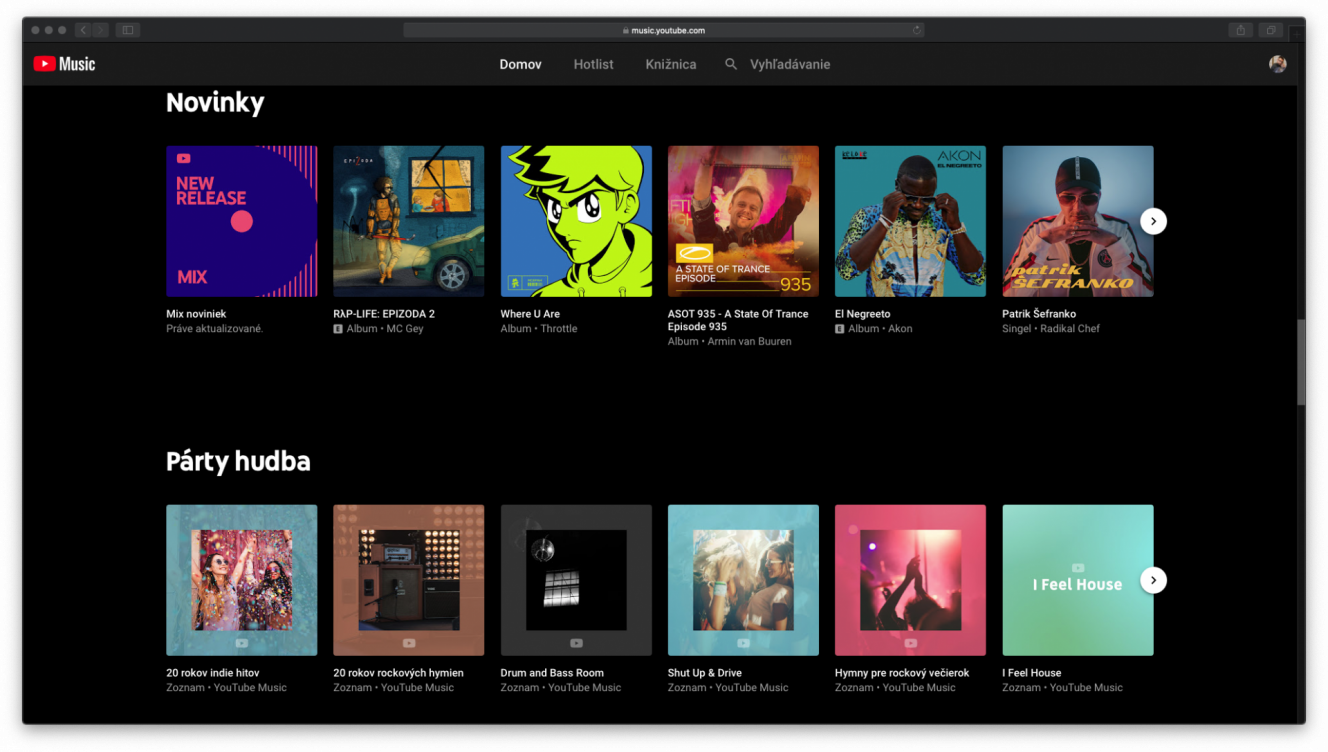Click the 20 rokov indie hitov title
The height and width of the screenshot is (752, 1328).
tap(213, 673)
